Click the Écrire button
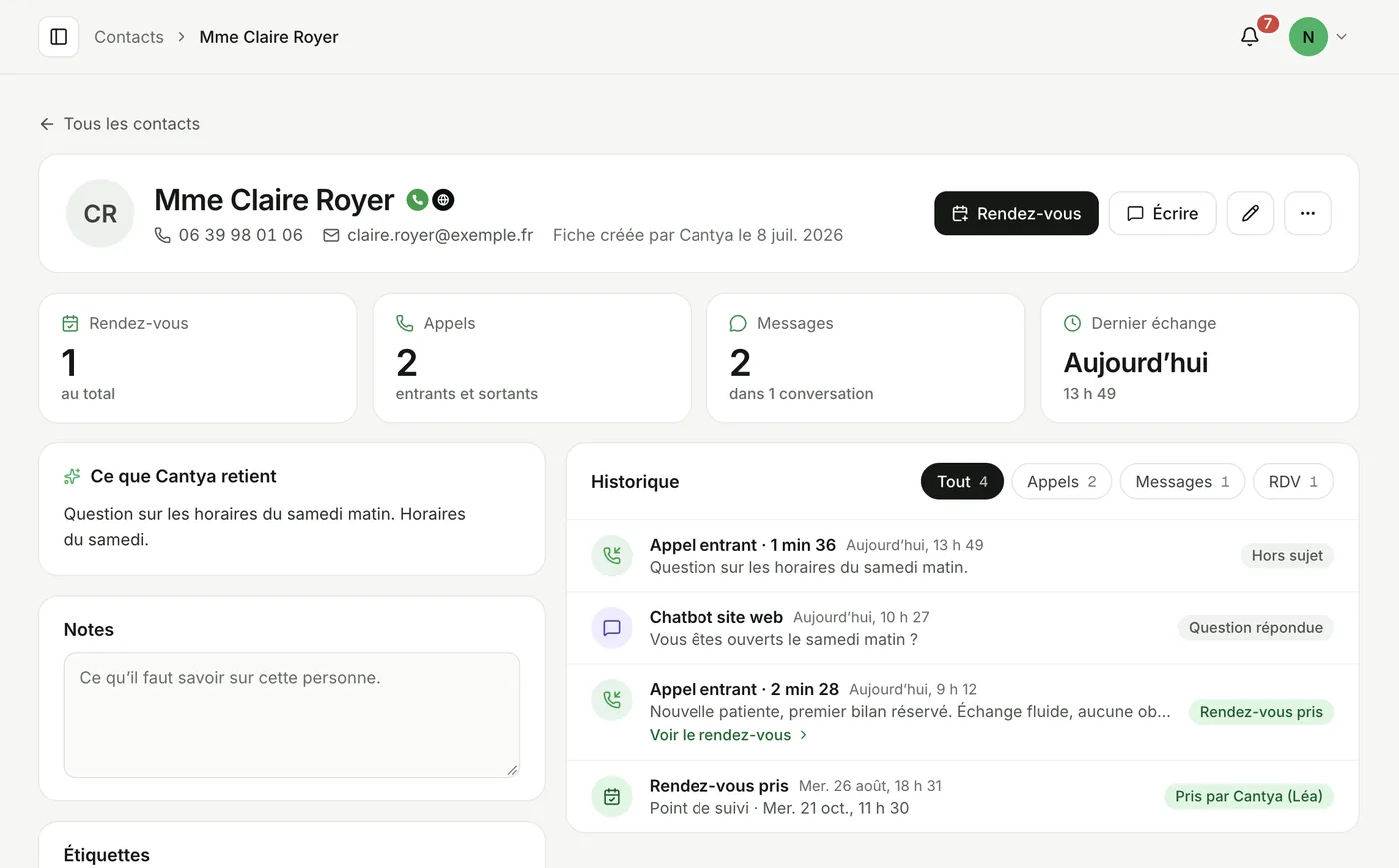This screenshot has height=868, width=1399. pyautogui.click(x=1162, y=213)
